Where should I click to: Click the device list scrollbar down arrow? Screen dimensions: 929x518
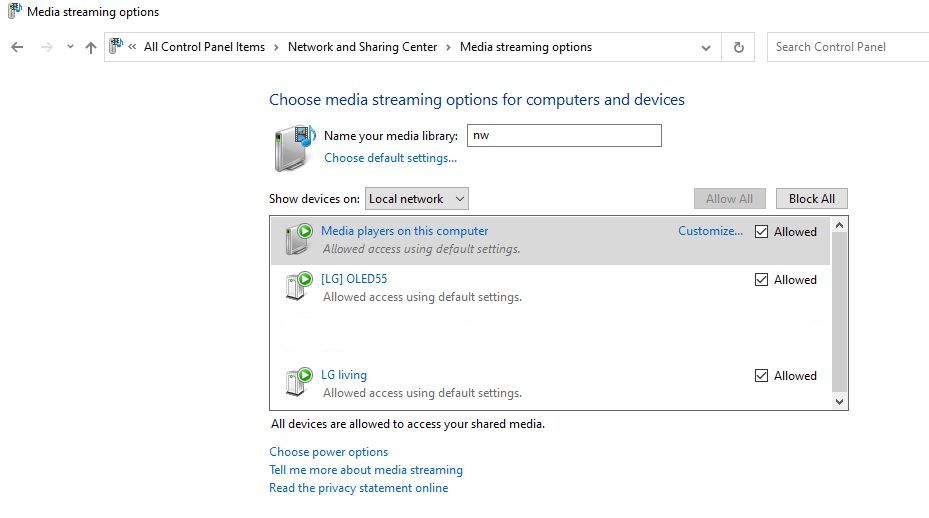pyautogui.click(x=839, y=401)
